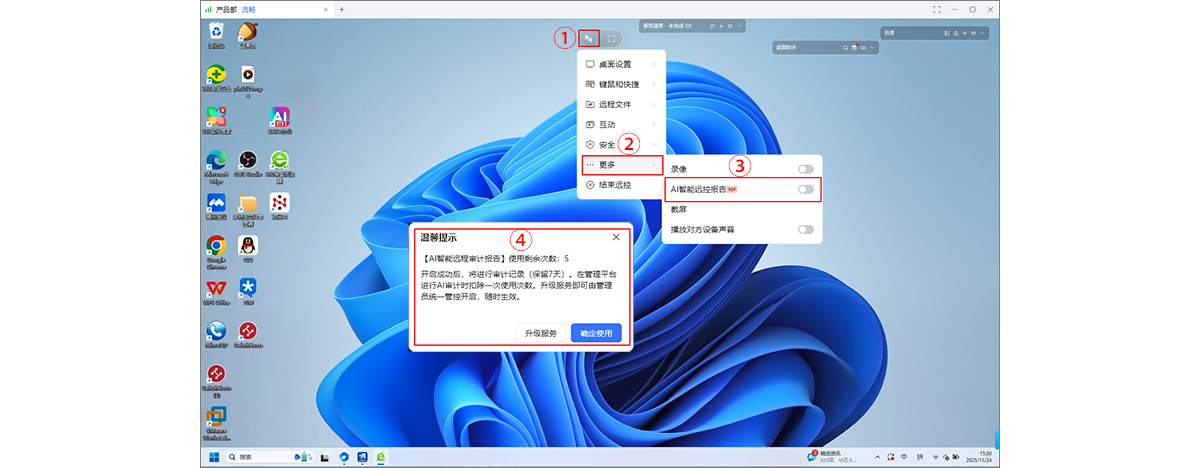Close the 温馨提示 dialog
This screenshot has height=468, width=1200.
click(616, 237)
